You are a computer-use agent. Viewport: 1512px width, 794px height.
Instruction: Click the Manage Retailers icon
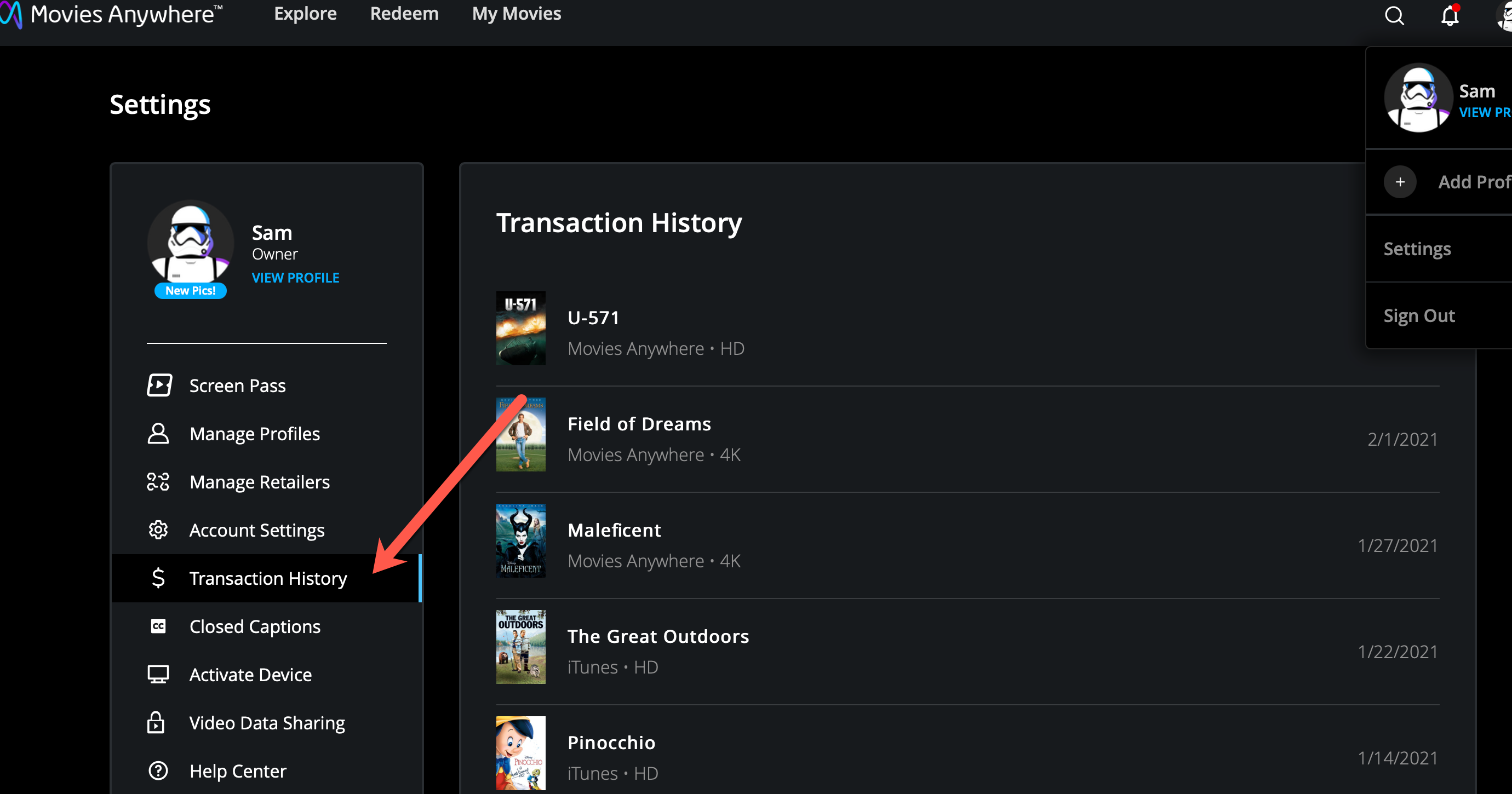click(x=158, y=482)
